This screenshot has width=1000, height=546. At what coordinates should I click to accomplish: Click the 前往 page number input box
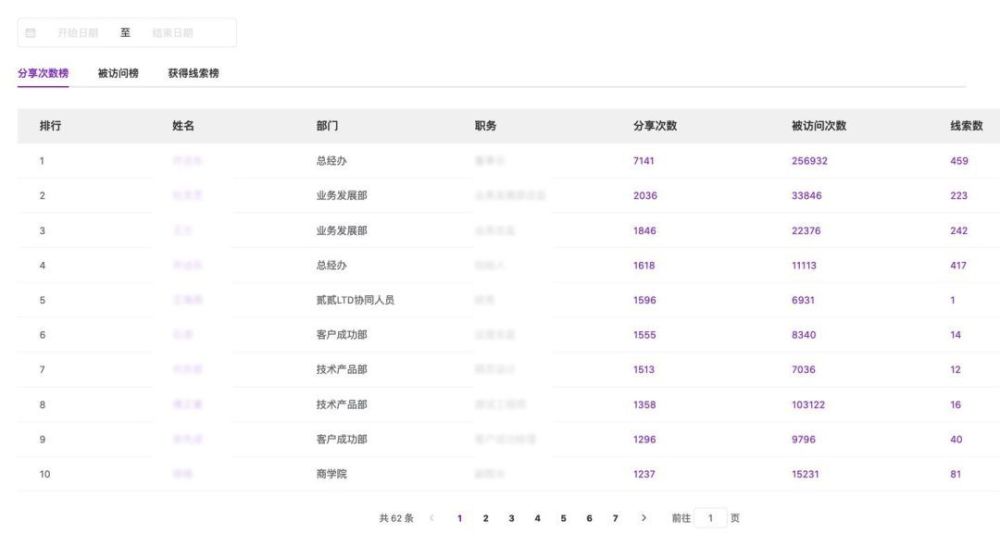pyautogui.click(x=710, y=518)
